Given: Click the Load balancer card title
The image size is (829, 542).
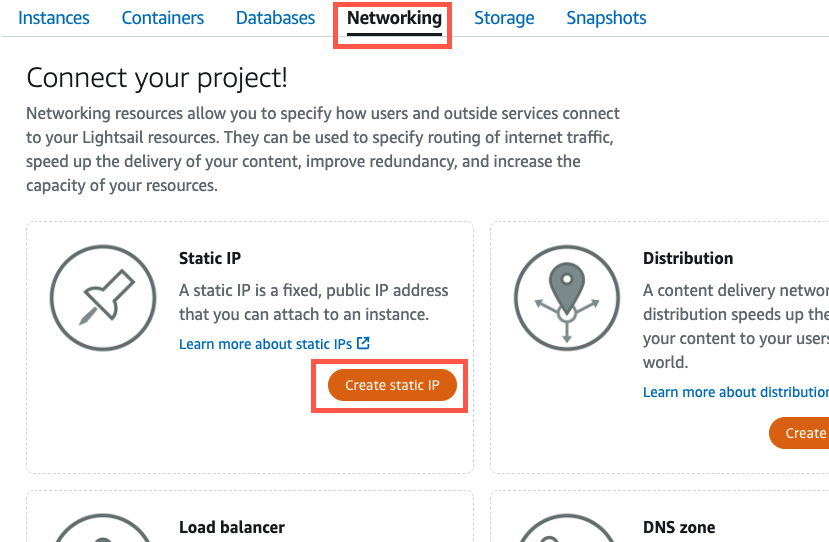Looking at the screenshot, I should [232, 527].
